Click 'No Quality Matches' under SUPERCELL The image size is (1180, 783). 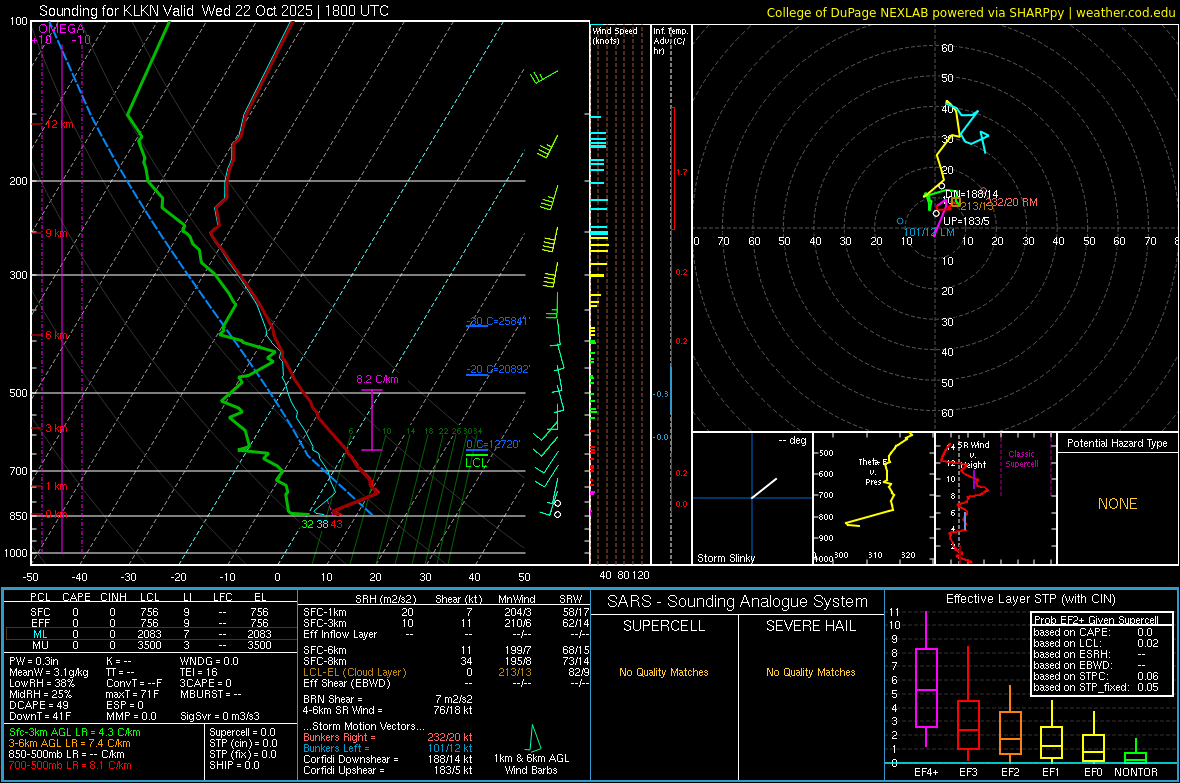[x=664, y=672]
